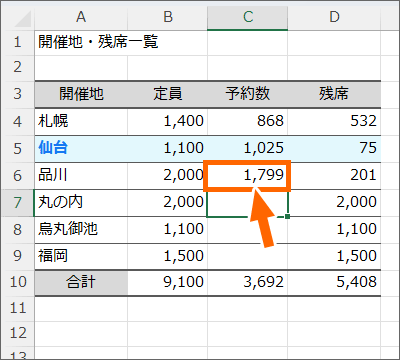Select row 3 header
The width and height of the screenshot is (400, 360).
(17, 94)
